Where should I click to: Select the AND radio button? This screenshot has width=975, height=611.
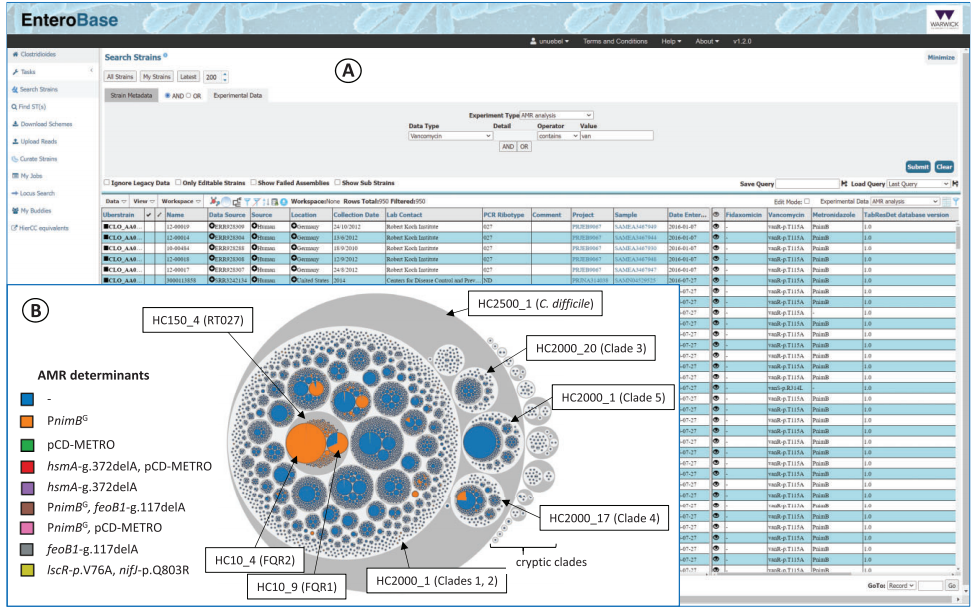(168, 96)
